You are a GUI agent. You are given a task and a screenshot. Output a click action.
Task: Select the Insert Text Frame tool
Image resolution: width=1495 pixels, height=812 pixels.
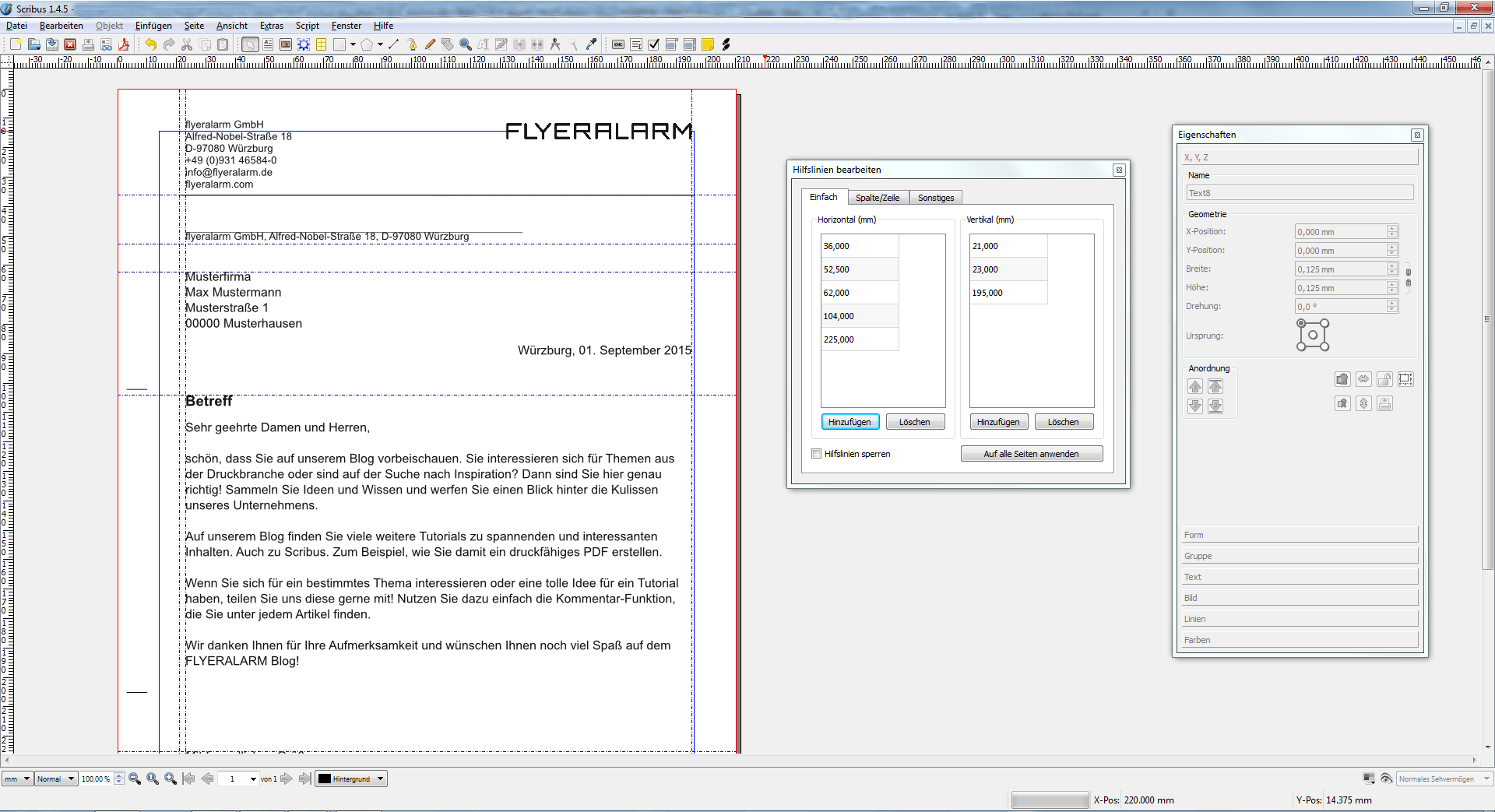click(267, 44)
